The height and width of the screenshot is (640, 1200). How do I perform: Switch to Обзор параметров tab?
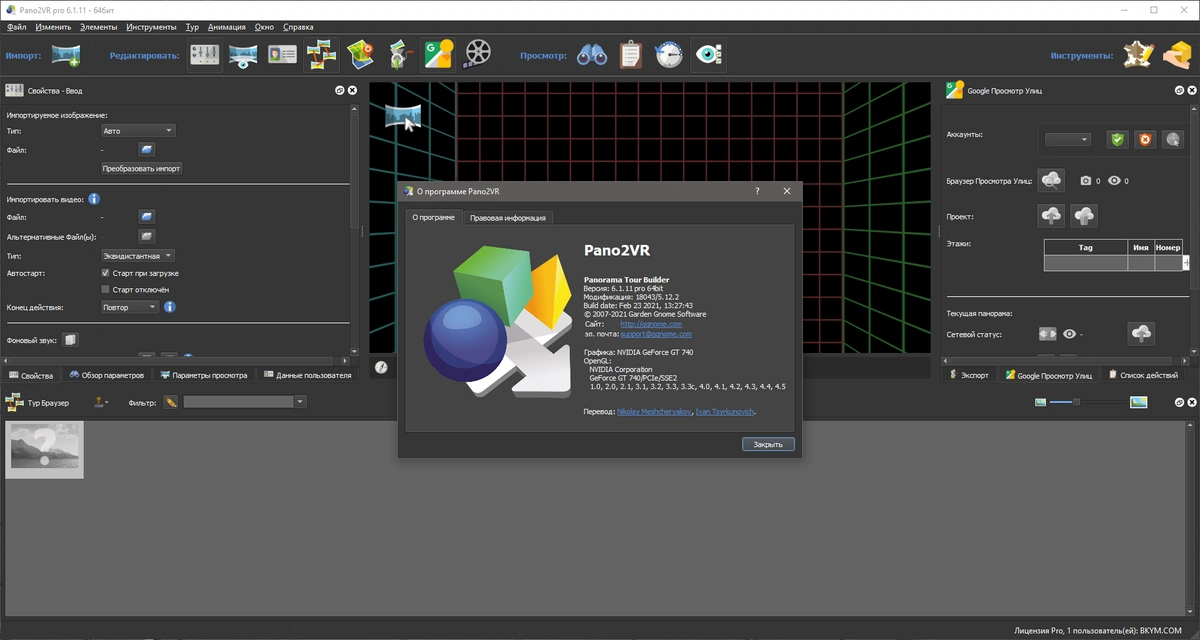[x=105, y=375]
